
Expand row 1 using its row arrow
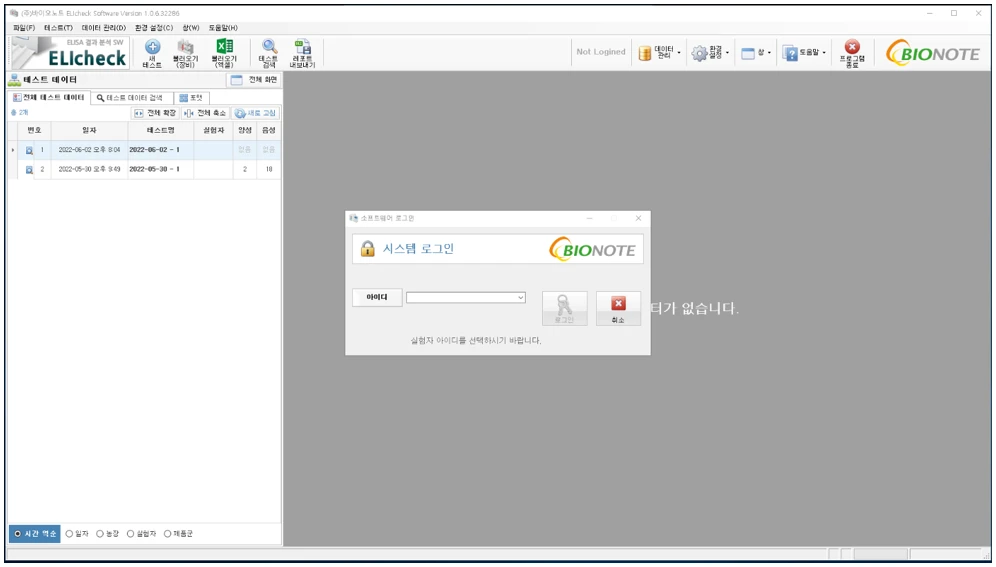coord(13,150)
